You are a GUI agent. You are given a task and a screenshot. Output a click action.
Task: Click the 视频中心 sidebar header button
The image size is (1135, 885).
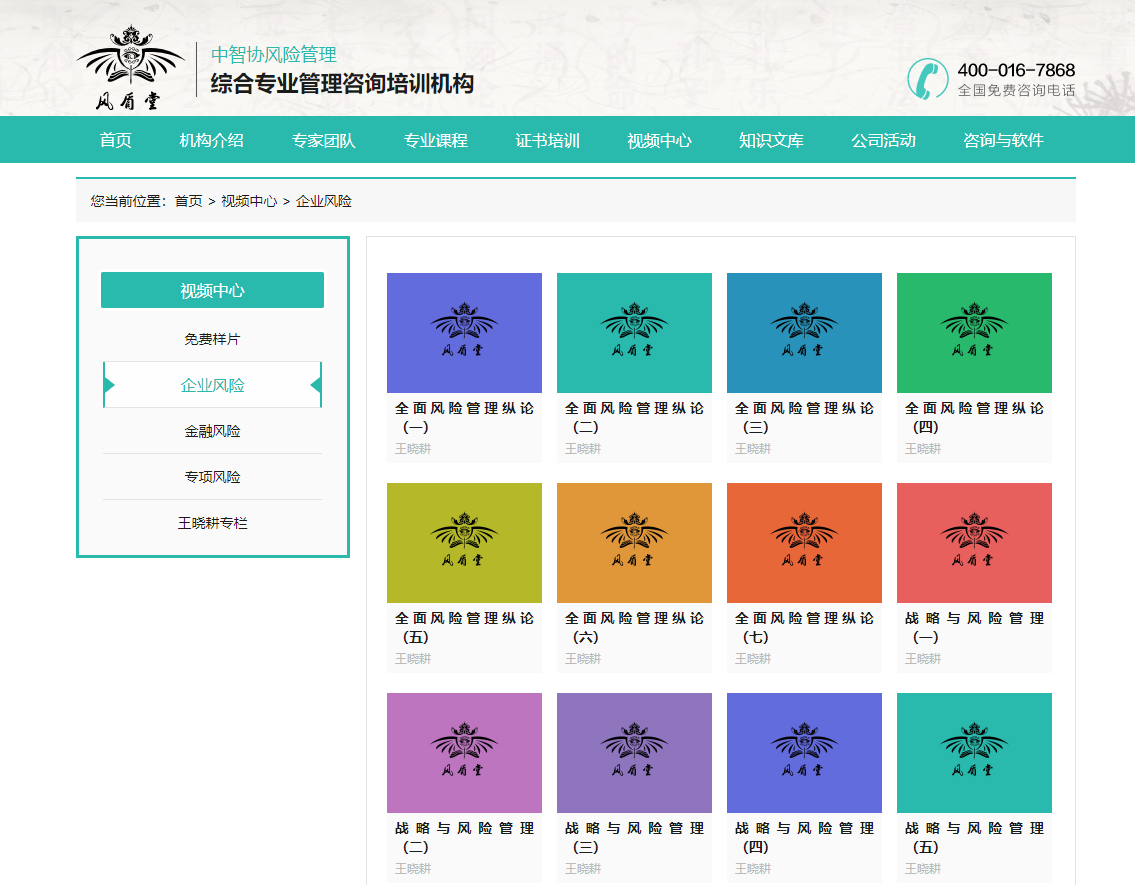coord(212,290)
